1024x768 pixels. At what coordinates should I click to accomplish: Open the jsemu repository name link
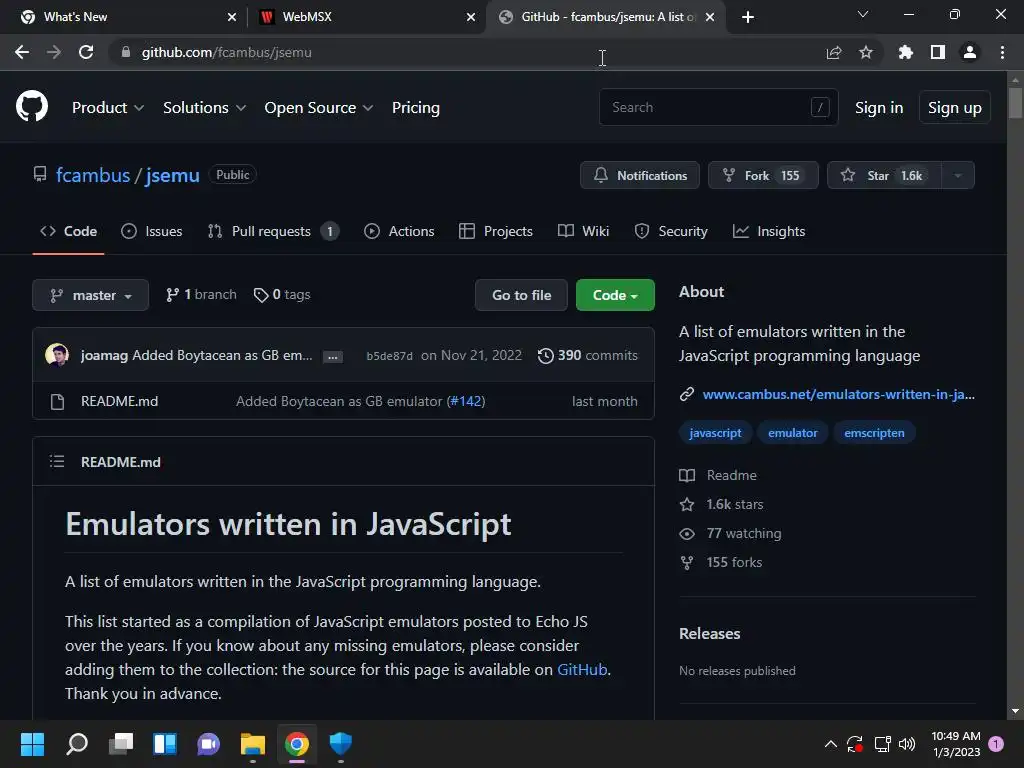[x=172, y=175]
